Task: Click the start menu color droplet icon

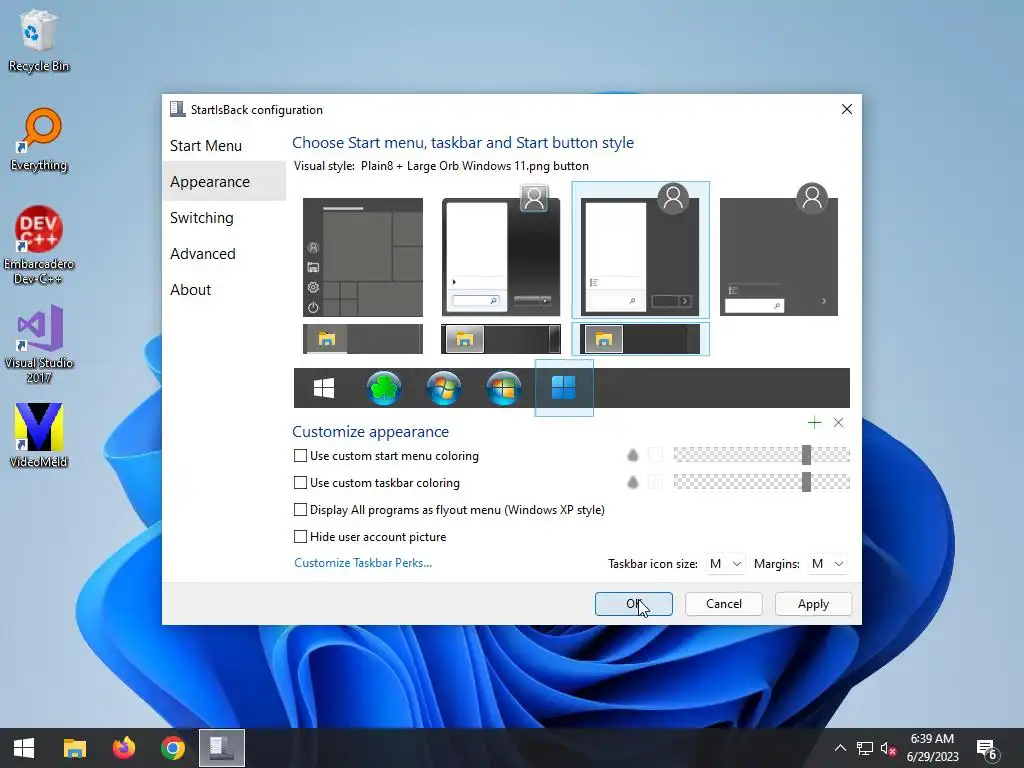Action: [632, 455]
